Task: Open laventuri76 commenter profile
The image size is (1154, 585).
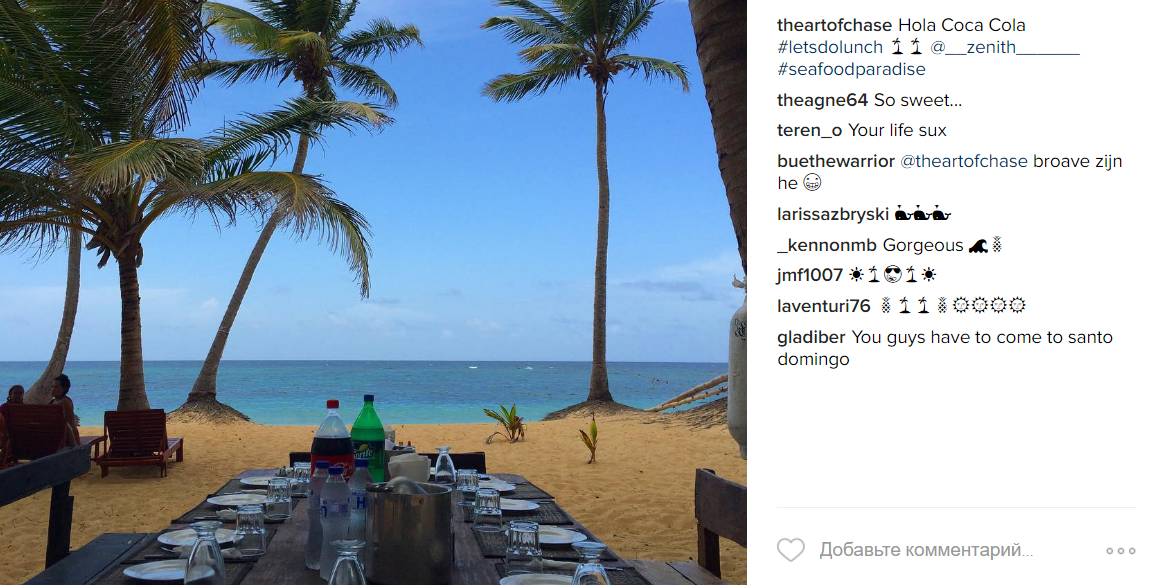Action: pos(824,305)
